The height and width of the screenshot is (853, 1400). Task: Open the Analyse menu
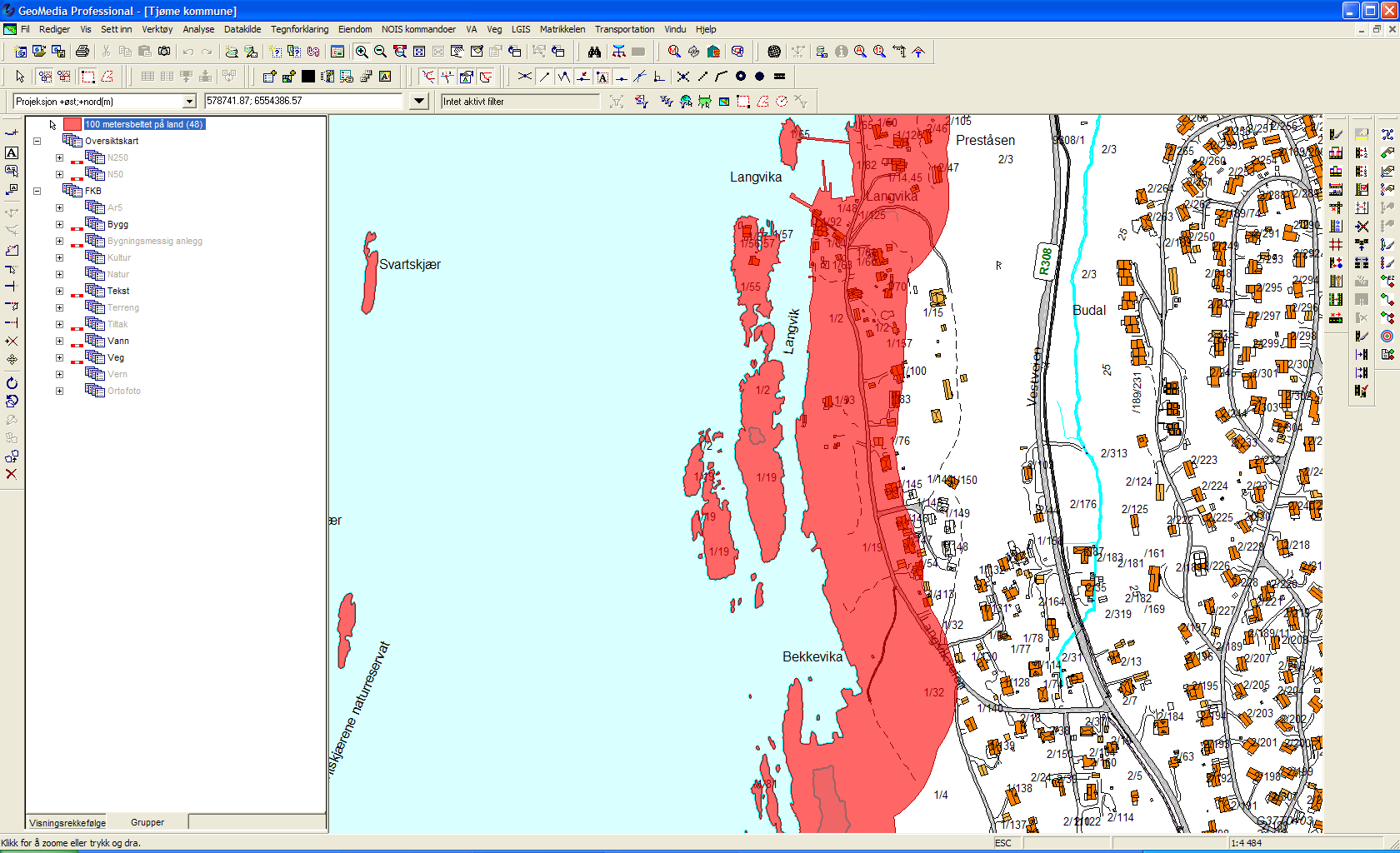(198, 29)
